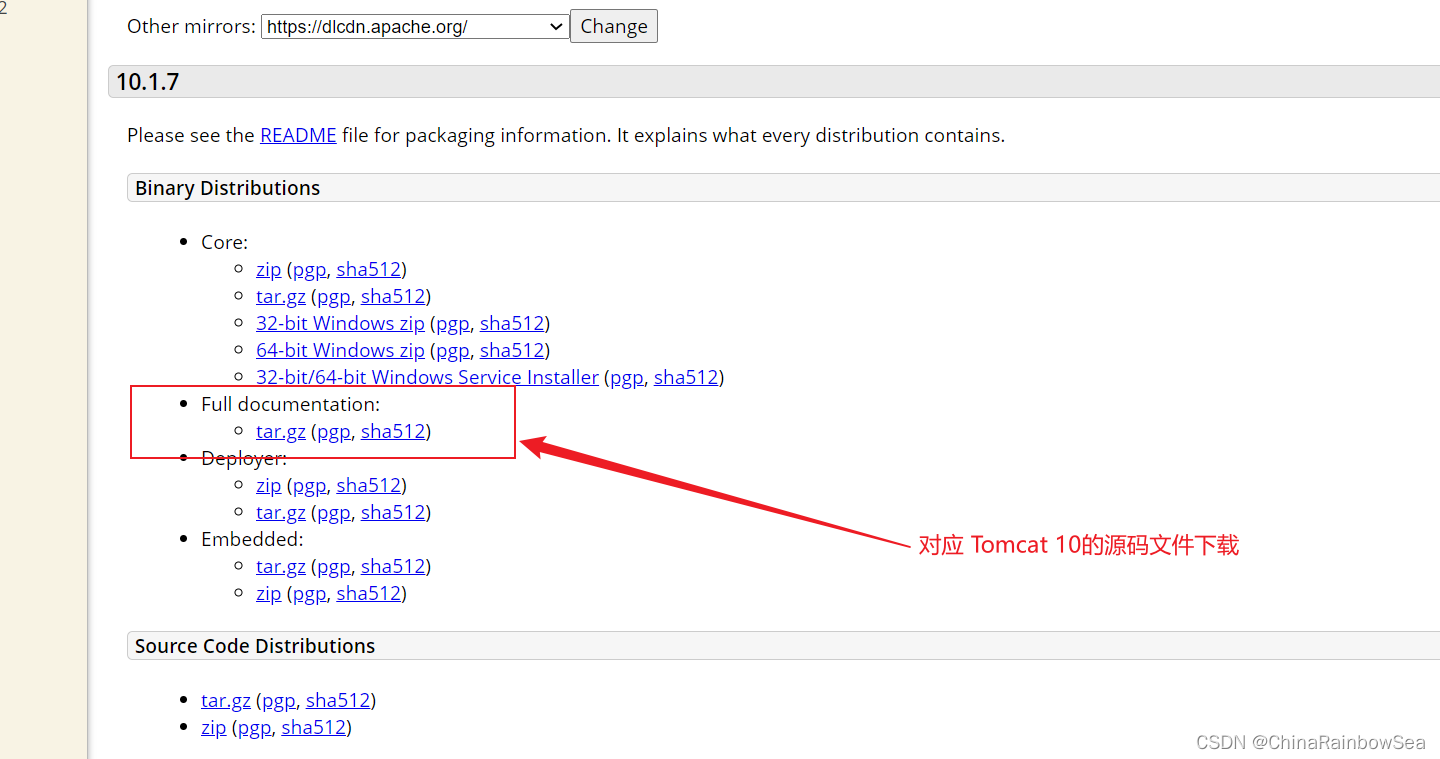Click the Binary Distributions heading

(228, 188)
